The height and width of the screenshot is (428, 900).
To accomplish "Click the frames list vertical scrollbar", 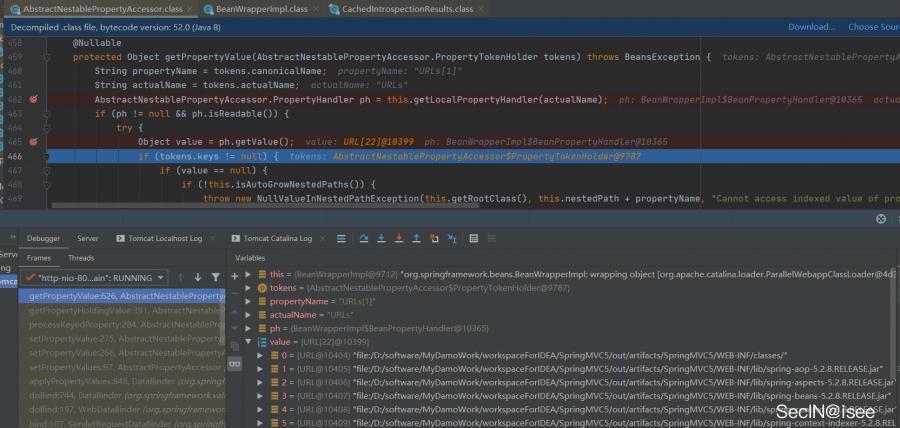I will pos(223,318).
